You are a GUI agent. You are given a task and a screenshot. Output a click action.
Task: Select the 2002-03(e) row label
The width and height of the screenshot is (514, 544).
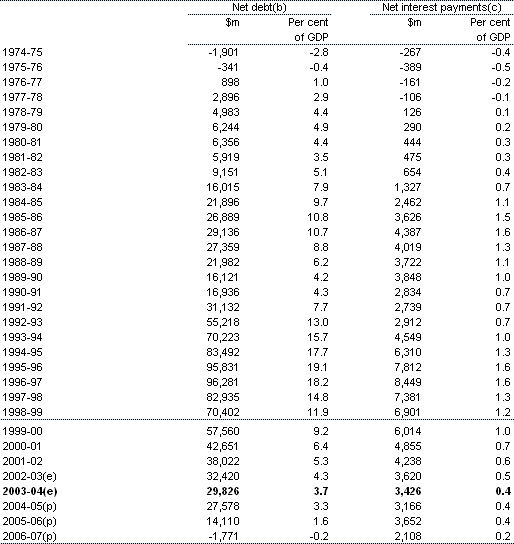tap(29, 476)
